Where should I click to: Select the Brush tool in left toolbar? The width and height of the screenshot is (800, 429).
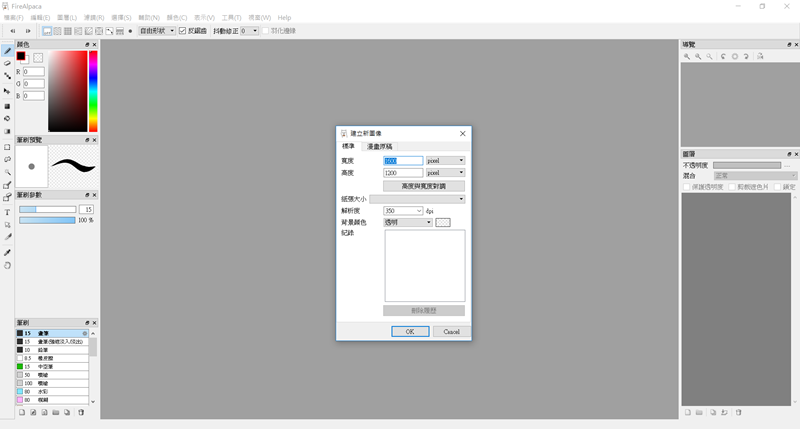pos(7,50)
